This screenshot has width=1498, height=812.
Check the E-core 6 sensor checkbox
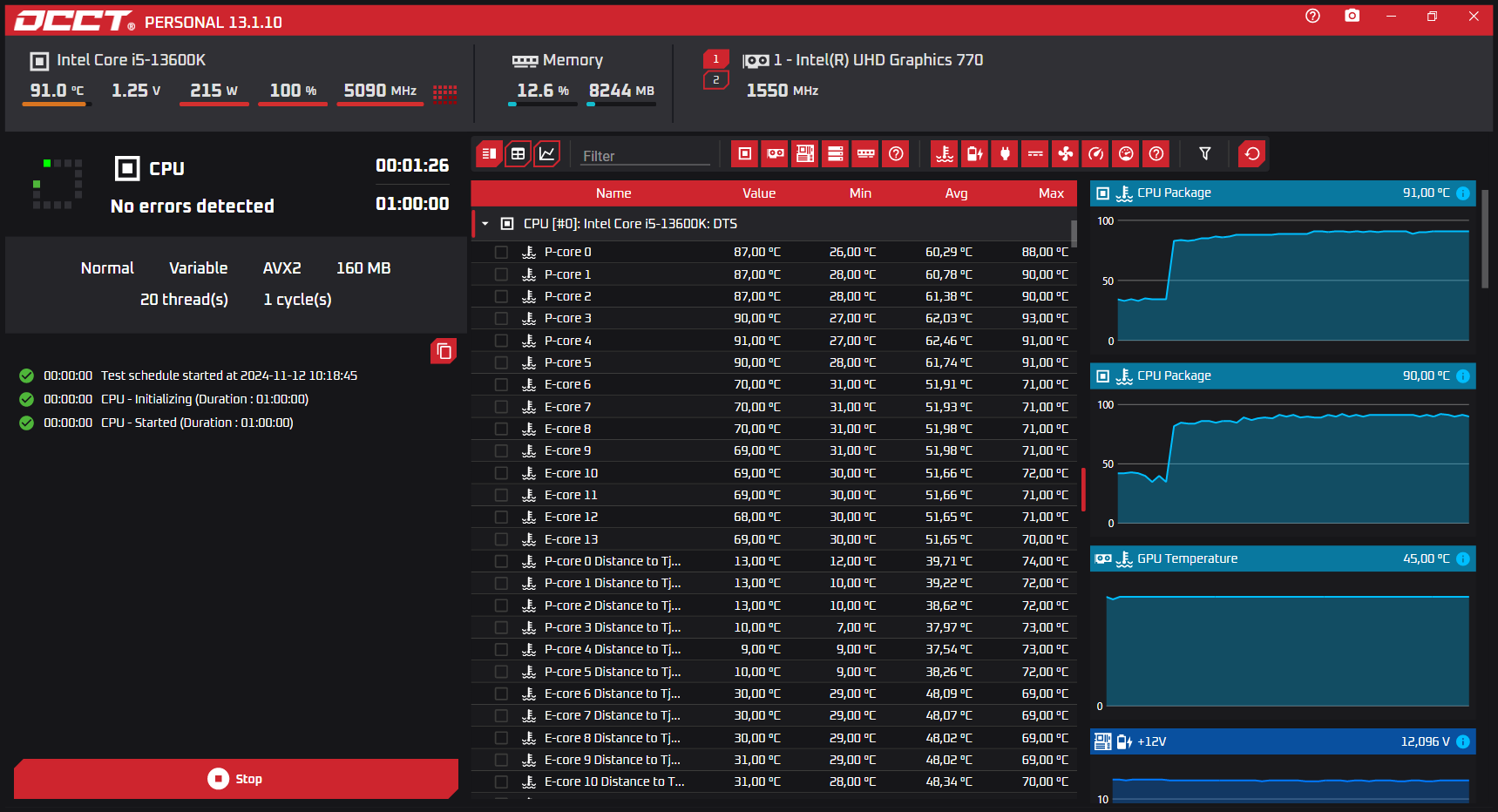coord(501,384)
